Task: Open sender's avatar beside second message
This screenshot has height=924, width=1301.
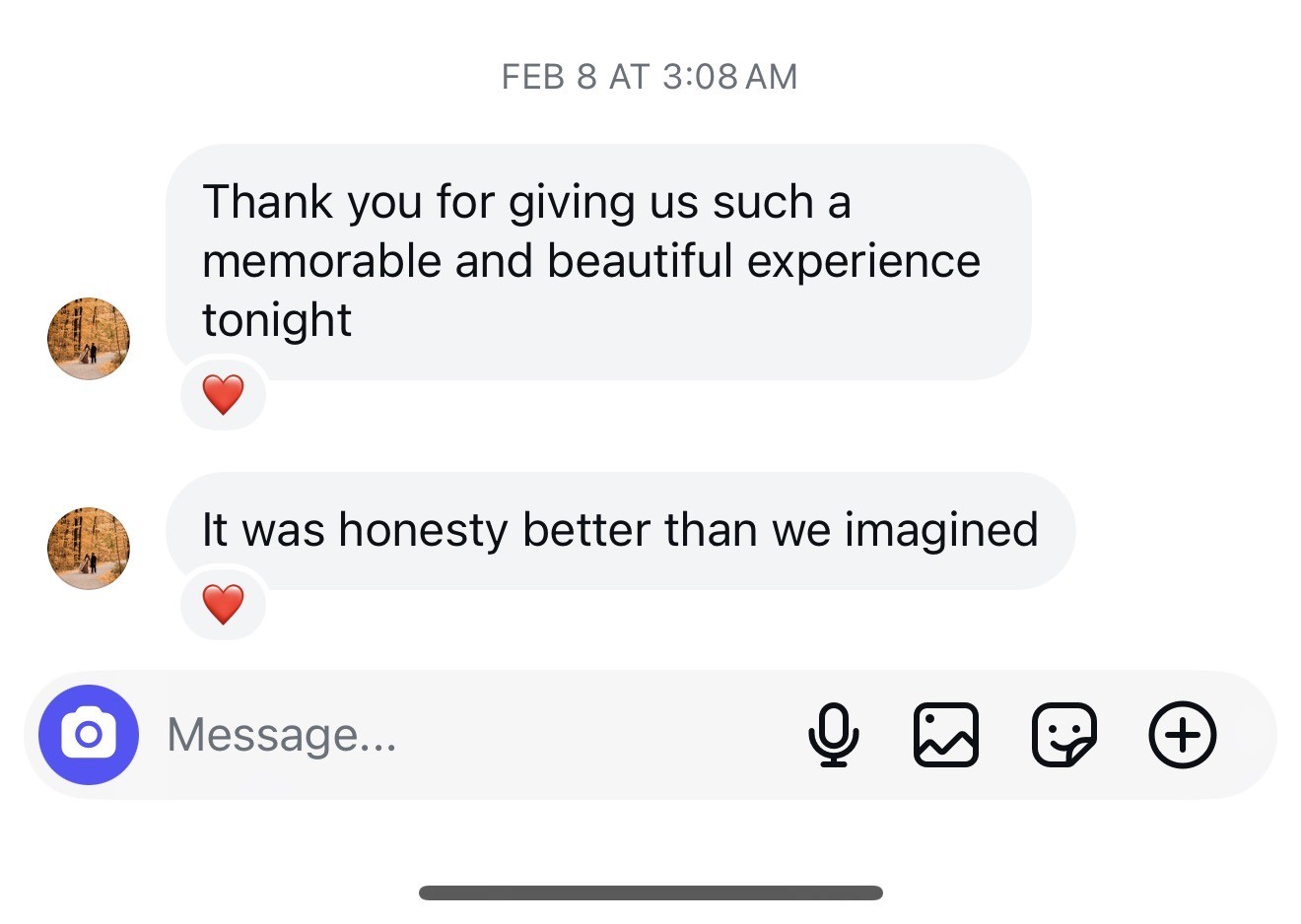Action: 89,549
